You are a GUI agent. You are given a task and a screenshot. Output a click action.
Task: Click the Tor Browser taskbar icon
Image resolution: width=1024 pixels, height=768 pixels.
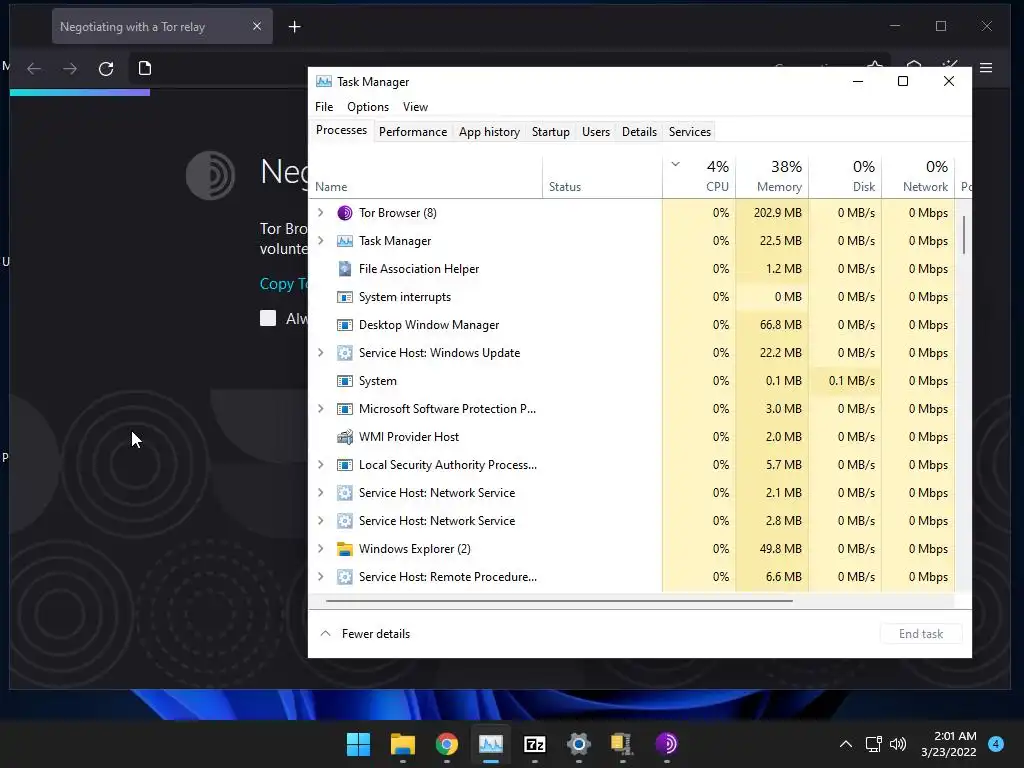coord(666,744)
